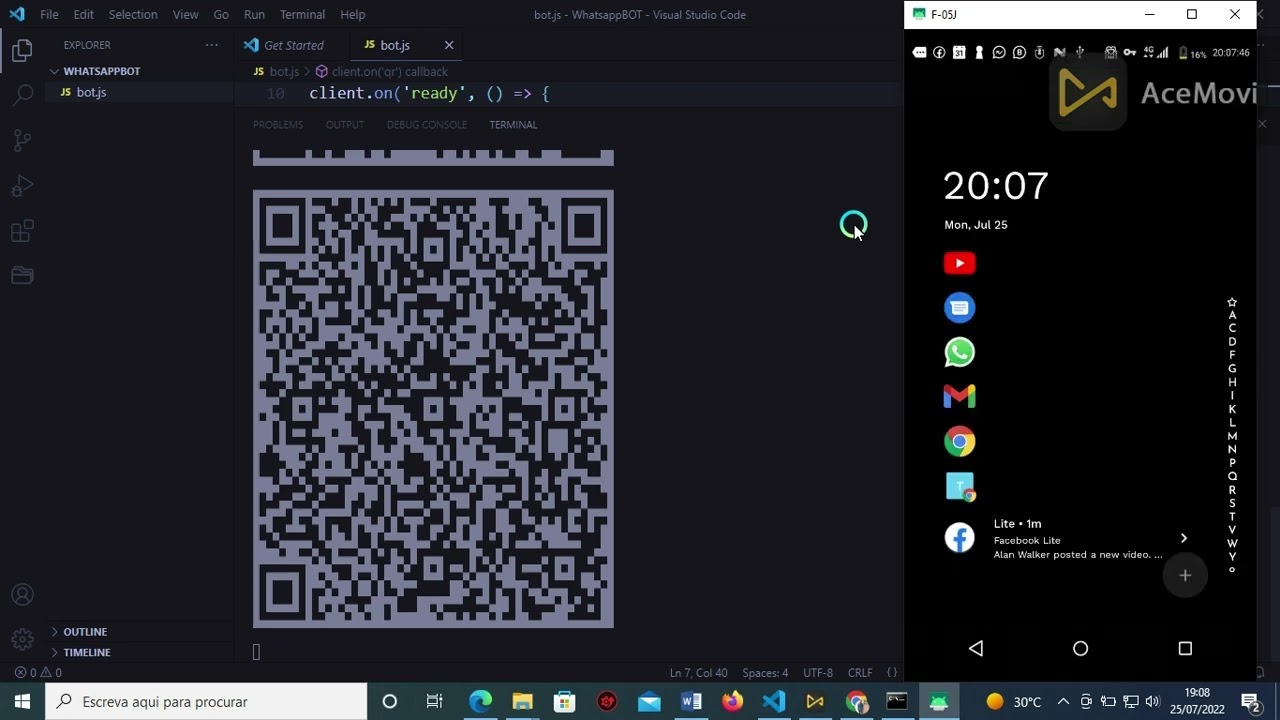Image resolution: width=1280 pixels, height=720 pixels.
Task: Open the Explorer view in the activity bar
Action: pos(22,51)
